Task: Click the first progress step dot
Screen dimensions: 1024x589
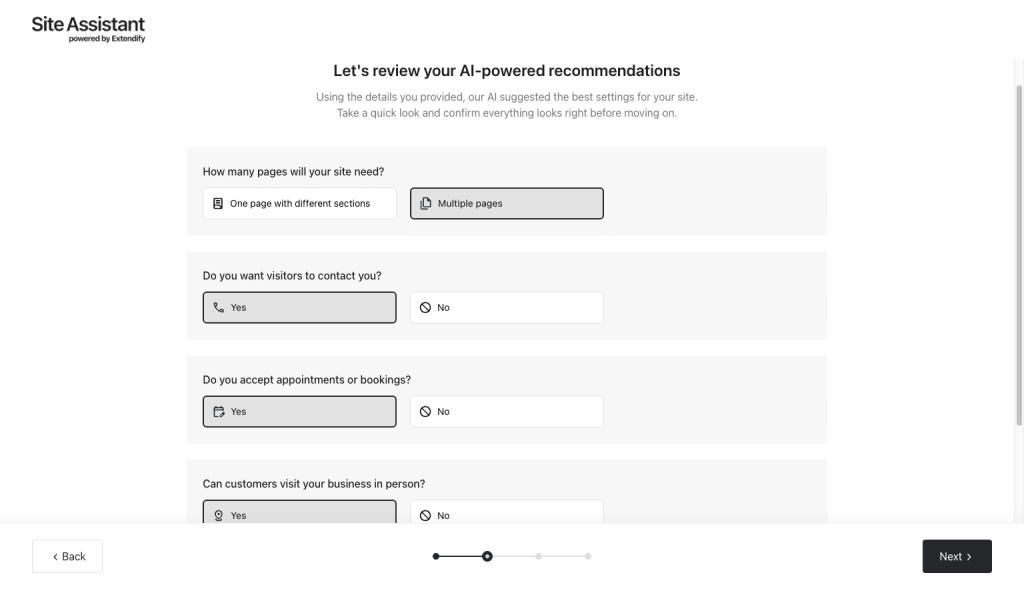Action: (436, 557)
